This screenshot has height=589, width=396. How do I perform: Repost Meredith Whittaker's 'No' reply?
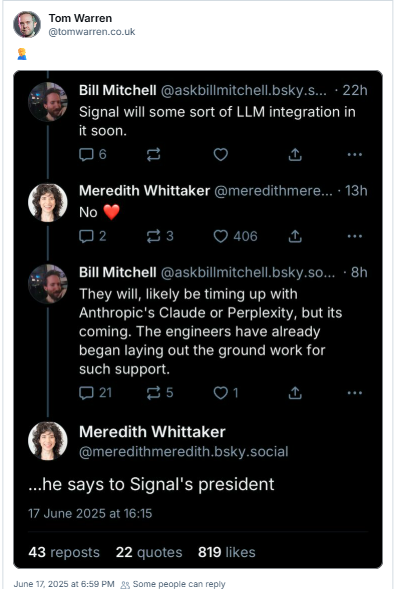160,236
